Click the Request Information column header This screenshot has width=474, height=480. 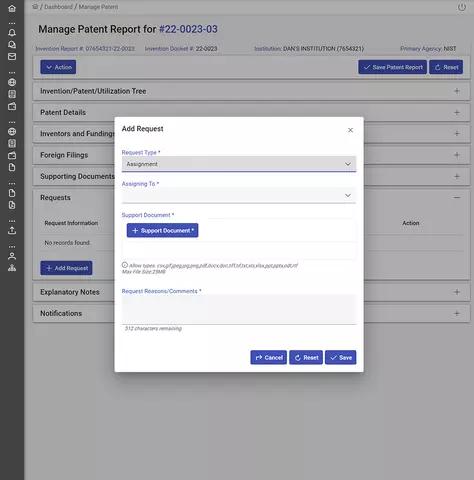coord(71,223)
